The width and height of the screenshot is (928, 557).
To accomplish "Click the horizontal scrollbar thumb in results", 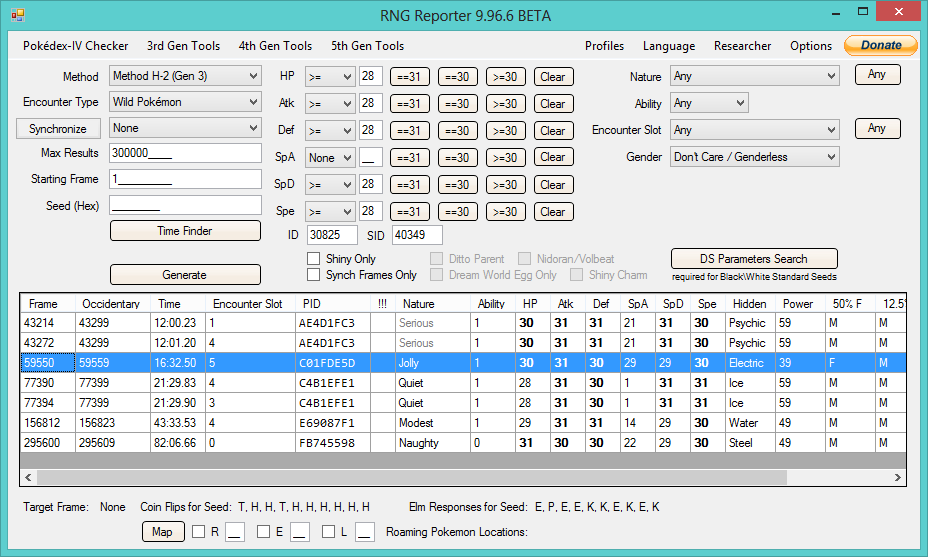I will [x=412, y=477].
